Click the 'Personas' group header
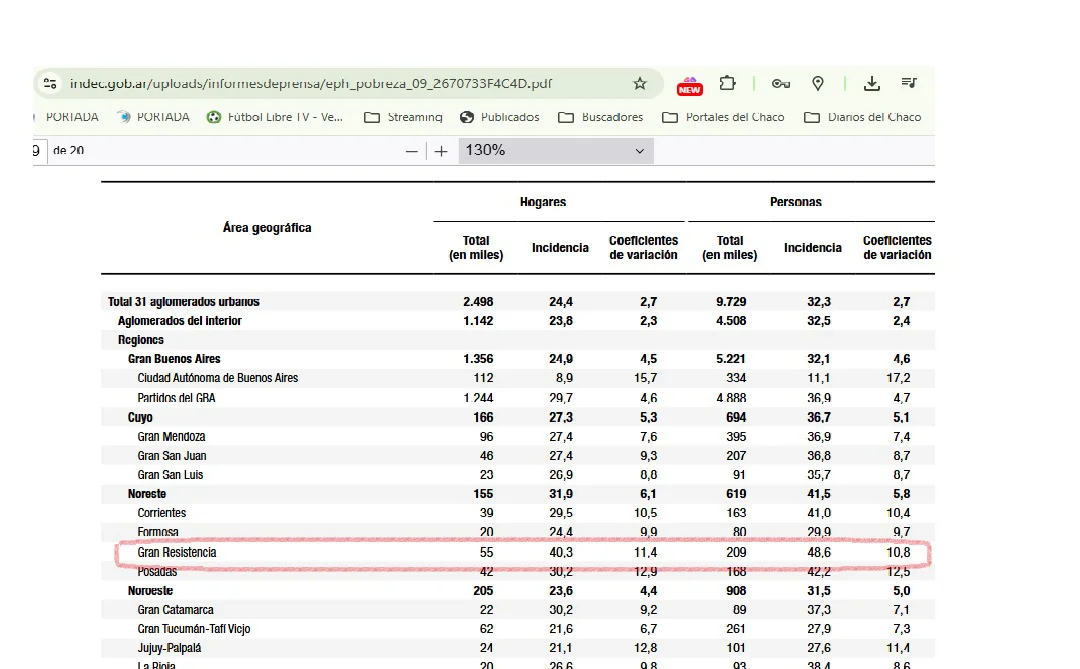Image resolution: width=1080 pixels, height=669 pixels. (x=796, y=203)
